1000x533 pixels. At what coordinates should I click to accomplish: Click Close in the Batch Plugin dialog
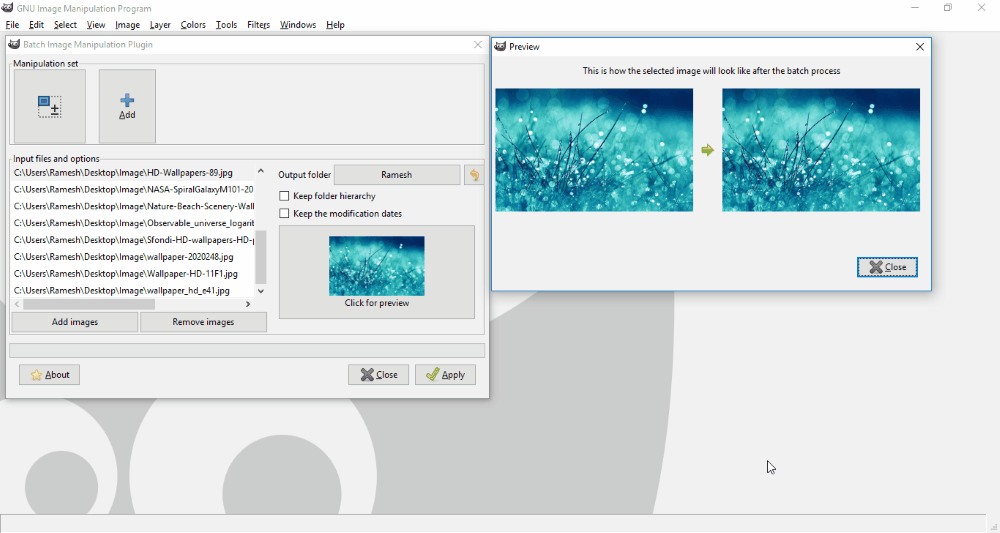click(x=379, y=375)
